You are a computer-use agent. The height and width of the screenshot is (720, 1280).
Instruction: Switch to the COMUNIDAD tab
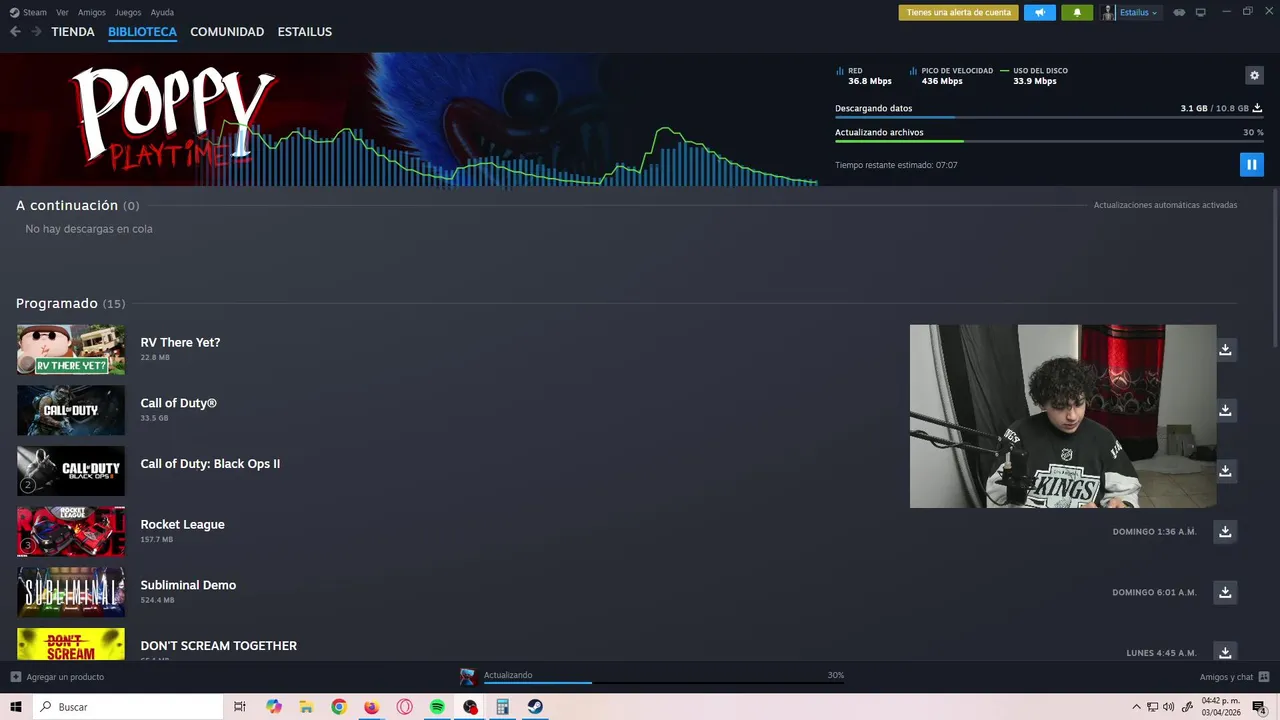click(x=227, y=32)
